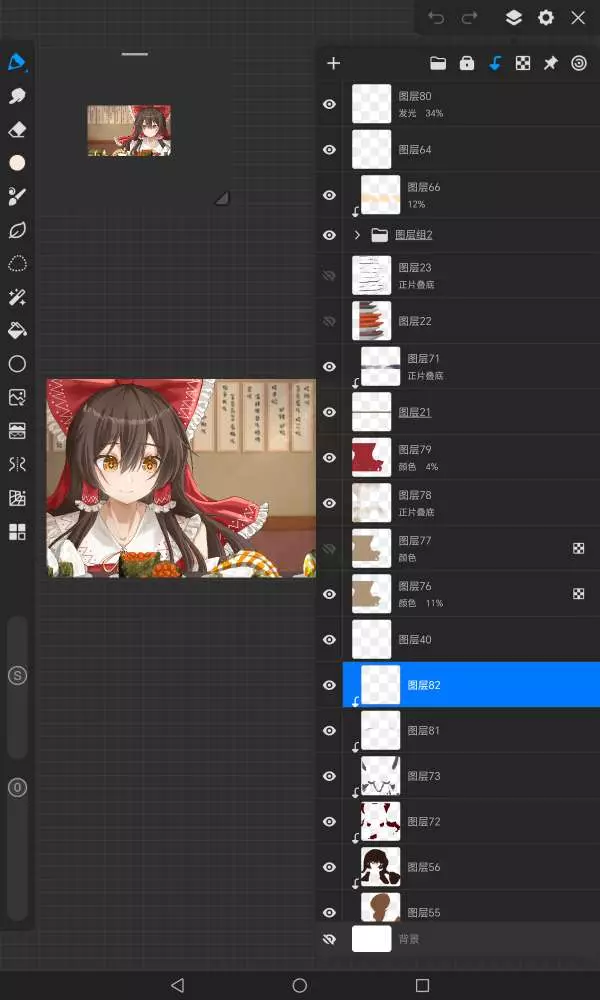Screen dimensions: 600x1000
Task: Create a new layer group folder
Action: [x=438, y=63]
